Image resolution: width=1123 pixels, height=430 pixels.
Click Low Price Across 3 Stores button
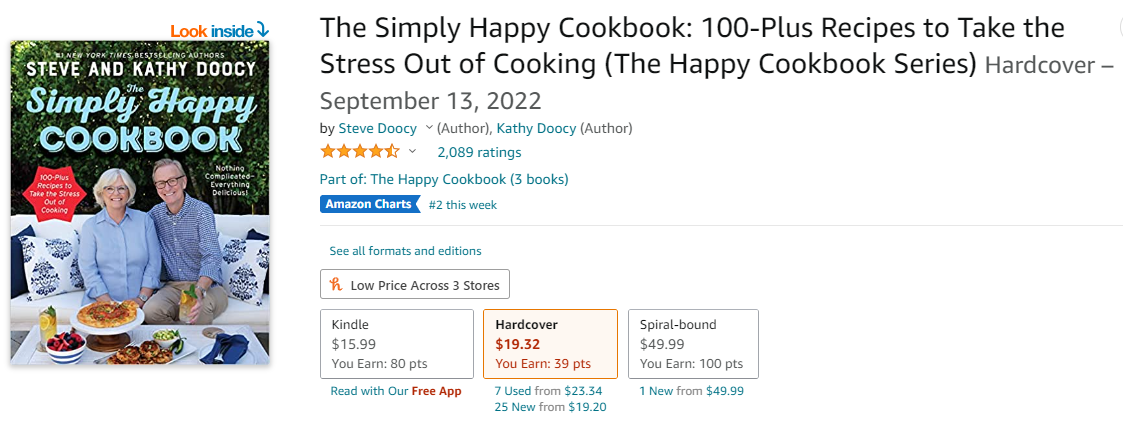coord(415,285)
